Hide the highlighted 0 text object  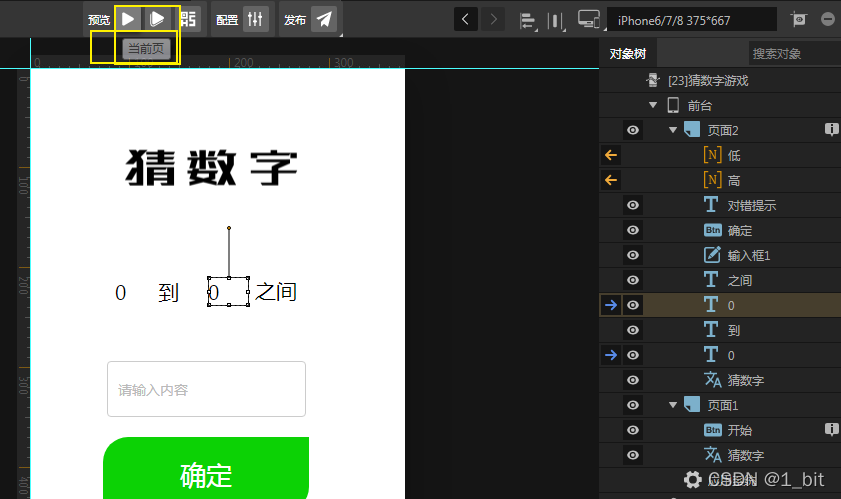(x=633, y=305)
